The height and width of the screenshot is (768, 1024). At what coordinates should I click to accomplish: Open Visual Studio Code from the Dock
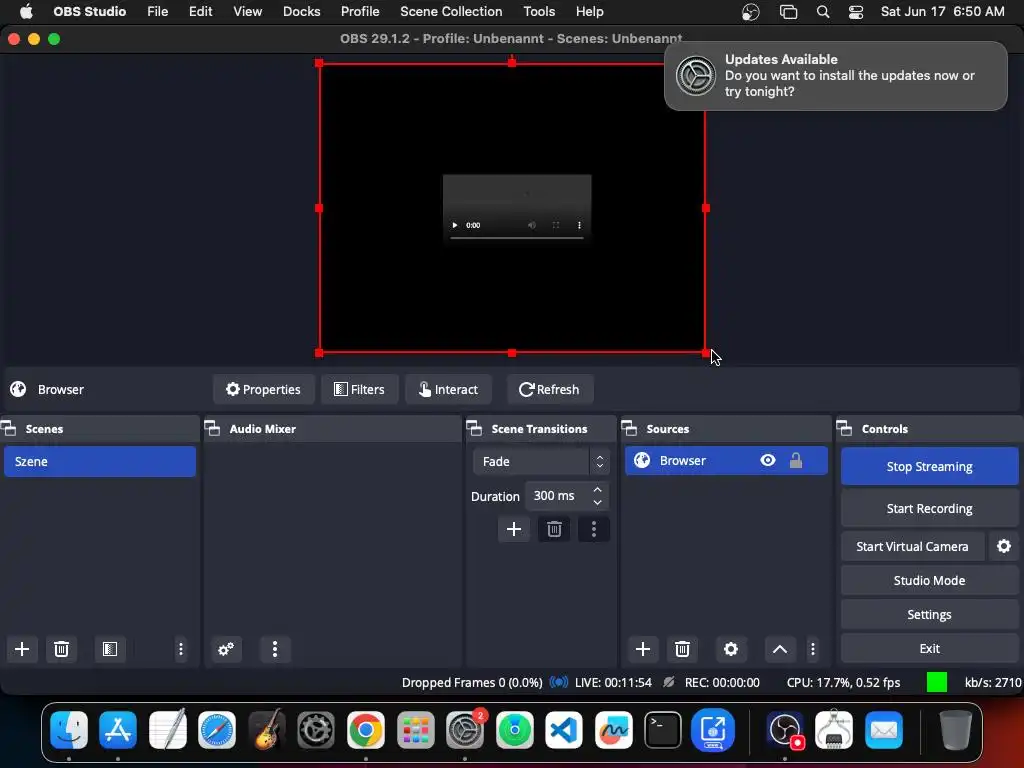(564, 729)
